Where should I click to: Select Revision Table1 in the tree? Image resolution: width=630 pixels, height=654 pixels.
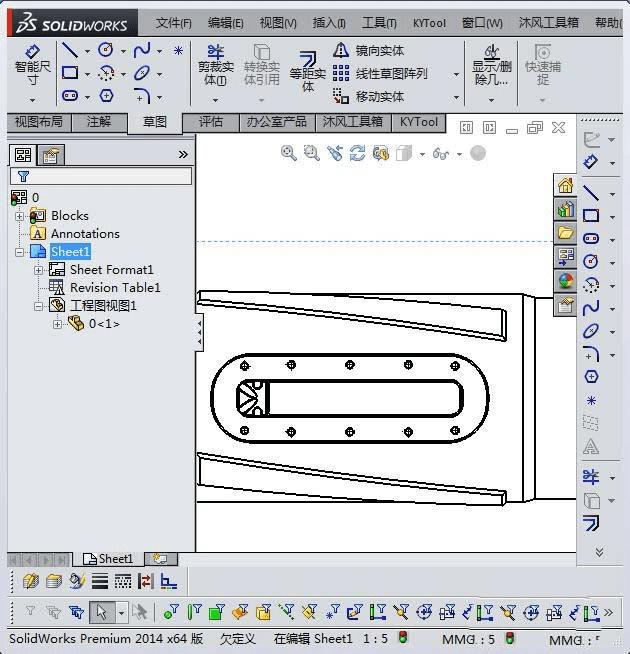115,288
